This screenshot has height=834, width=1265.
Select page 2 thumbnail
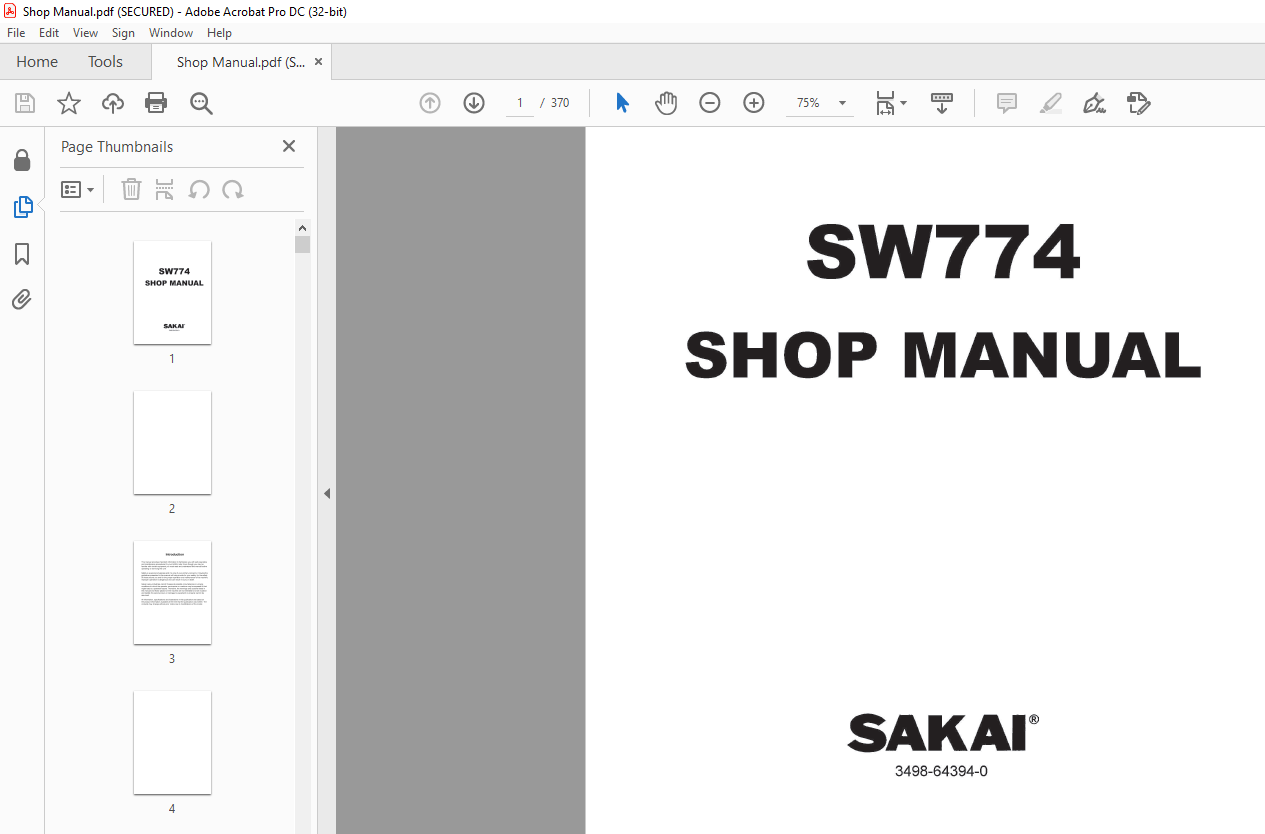172,442
